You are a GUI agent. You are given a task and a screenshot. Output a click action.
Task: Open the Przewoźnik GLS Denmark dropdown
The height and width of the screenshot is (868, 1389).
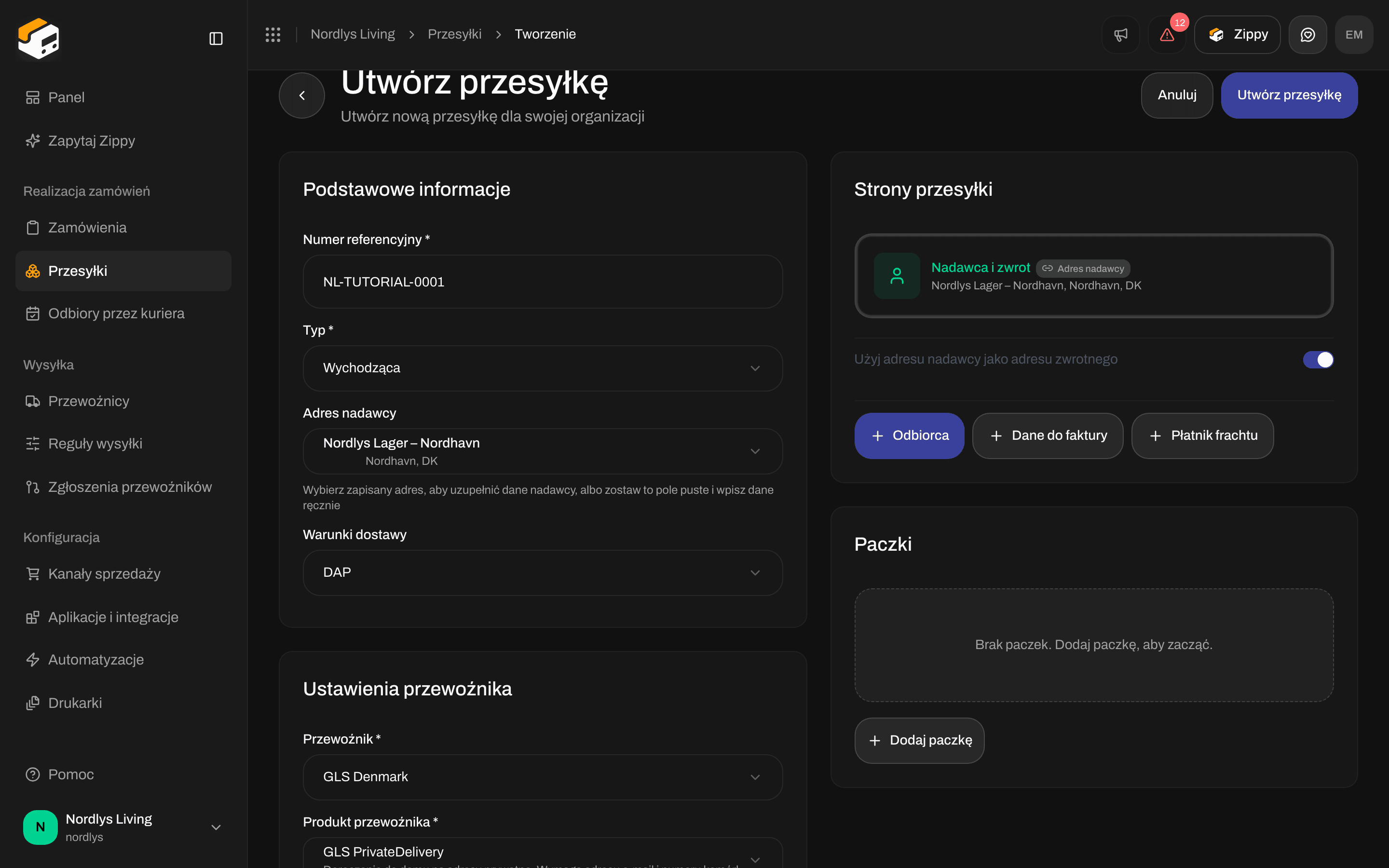[x=543, y=777]
